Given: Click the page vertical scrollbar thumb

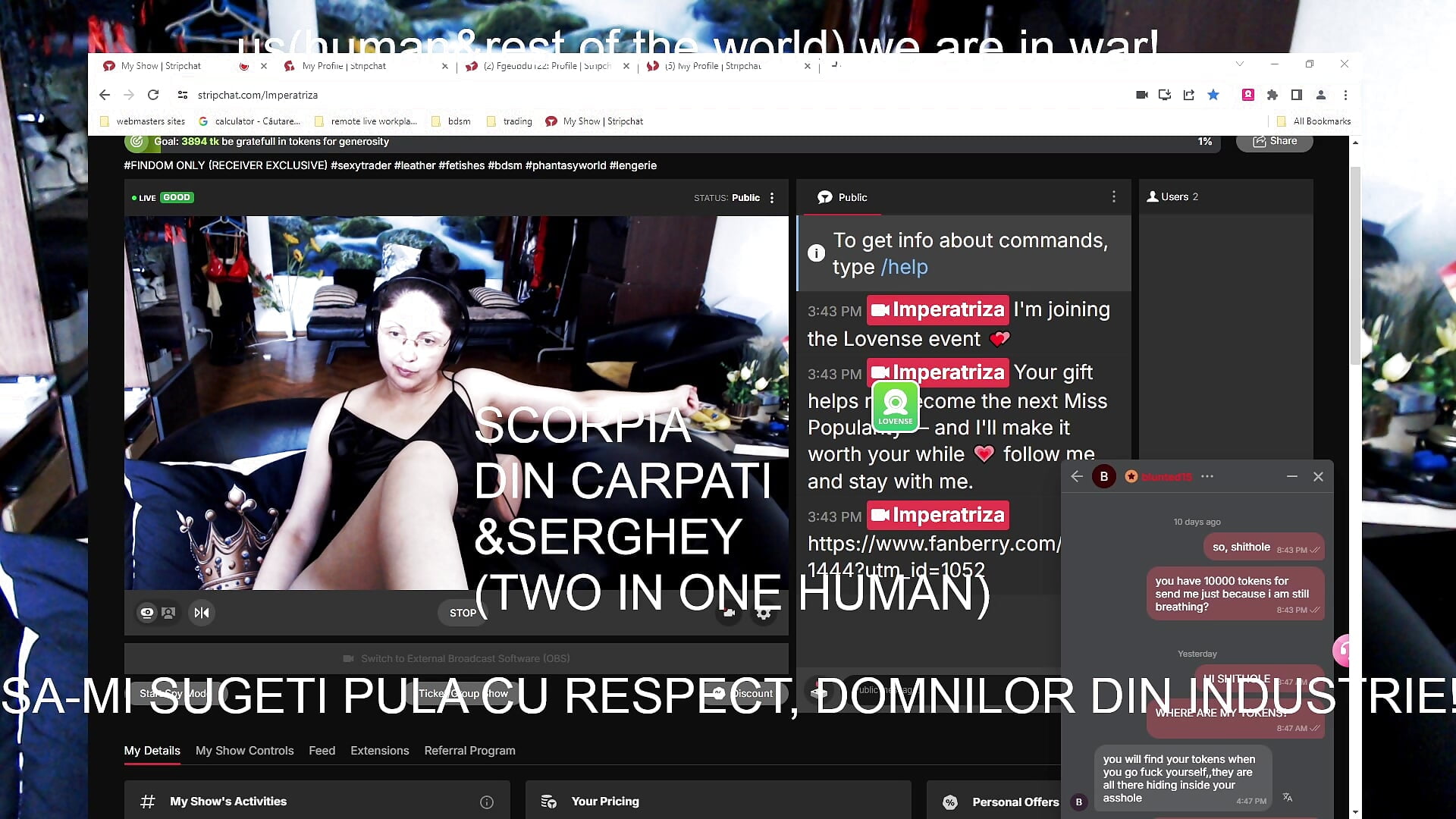Looking at the screenshot, I should (1355, 265).
